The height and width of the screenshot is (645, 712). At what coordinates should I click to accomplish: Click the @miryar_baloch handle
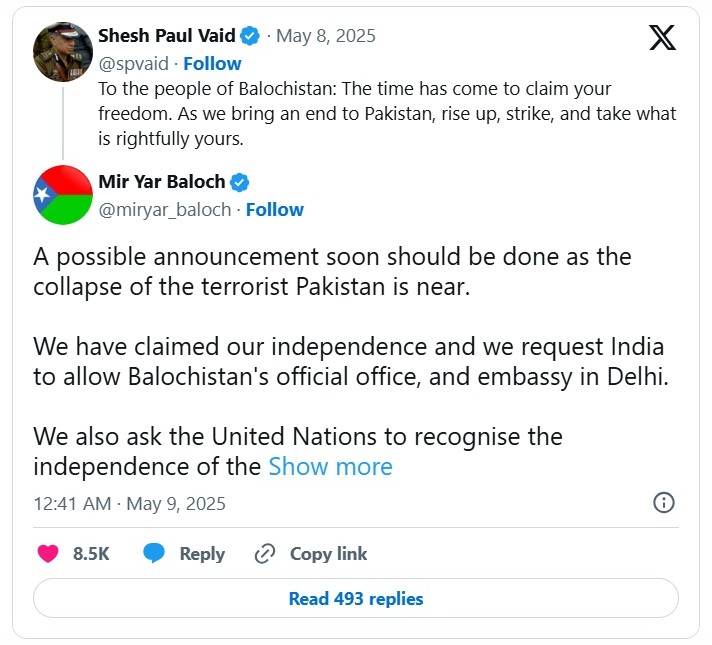pos(165,210)
